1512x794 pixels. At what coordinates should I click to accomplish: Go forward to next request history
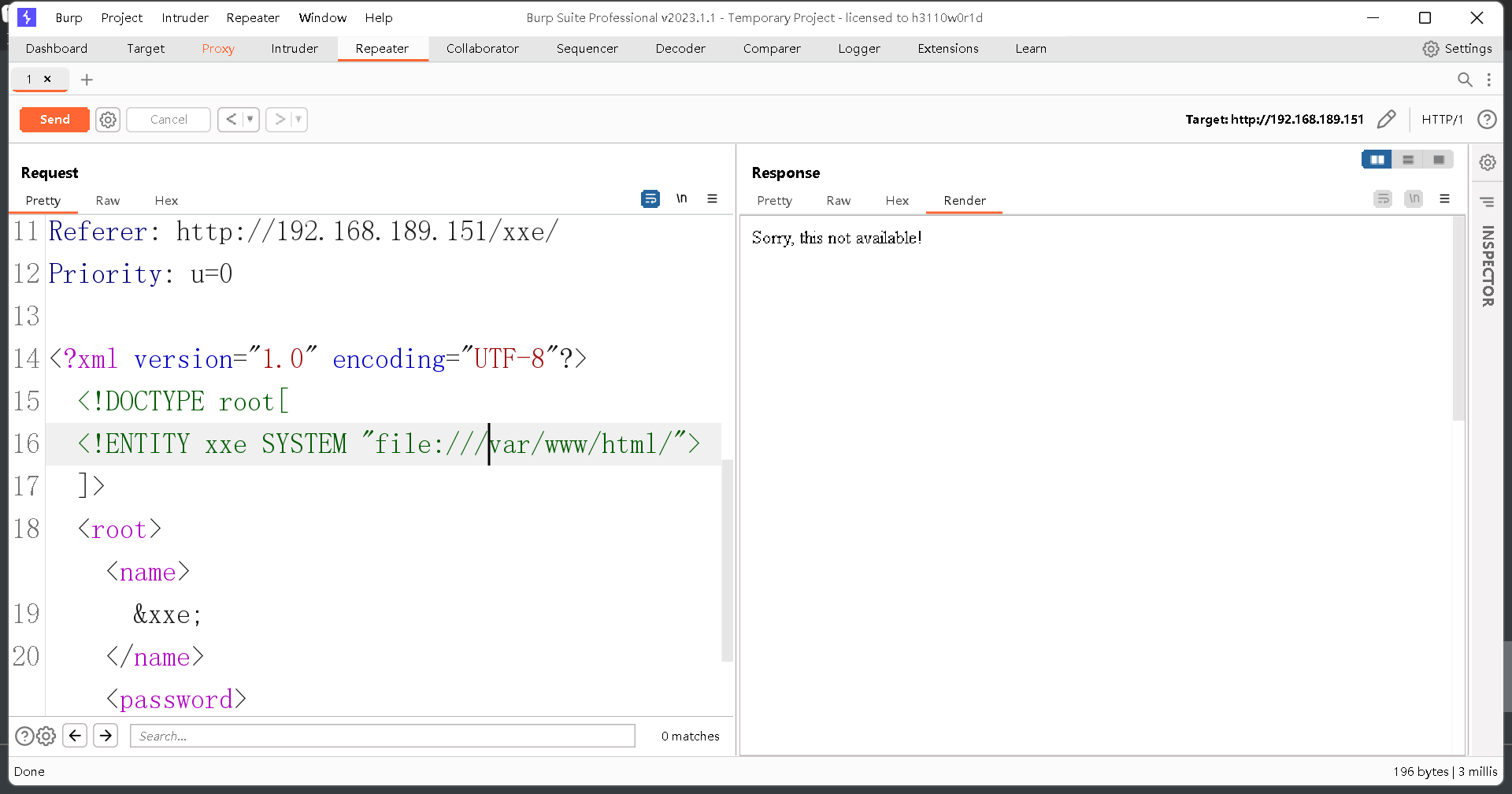(279, 120)
